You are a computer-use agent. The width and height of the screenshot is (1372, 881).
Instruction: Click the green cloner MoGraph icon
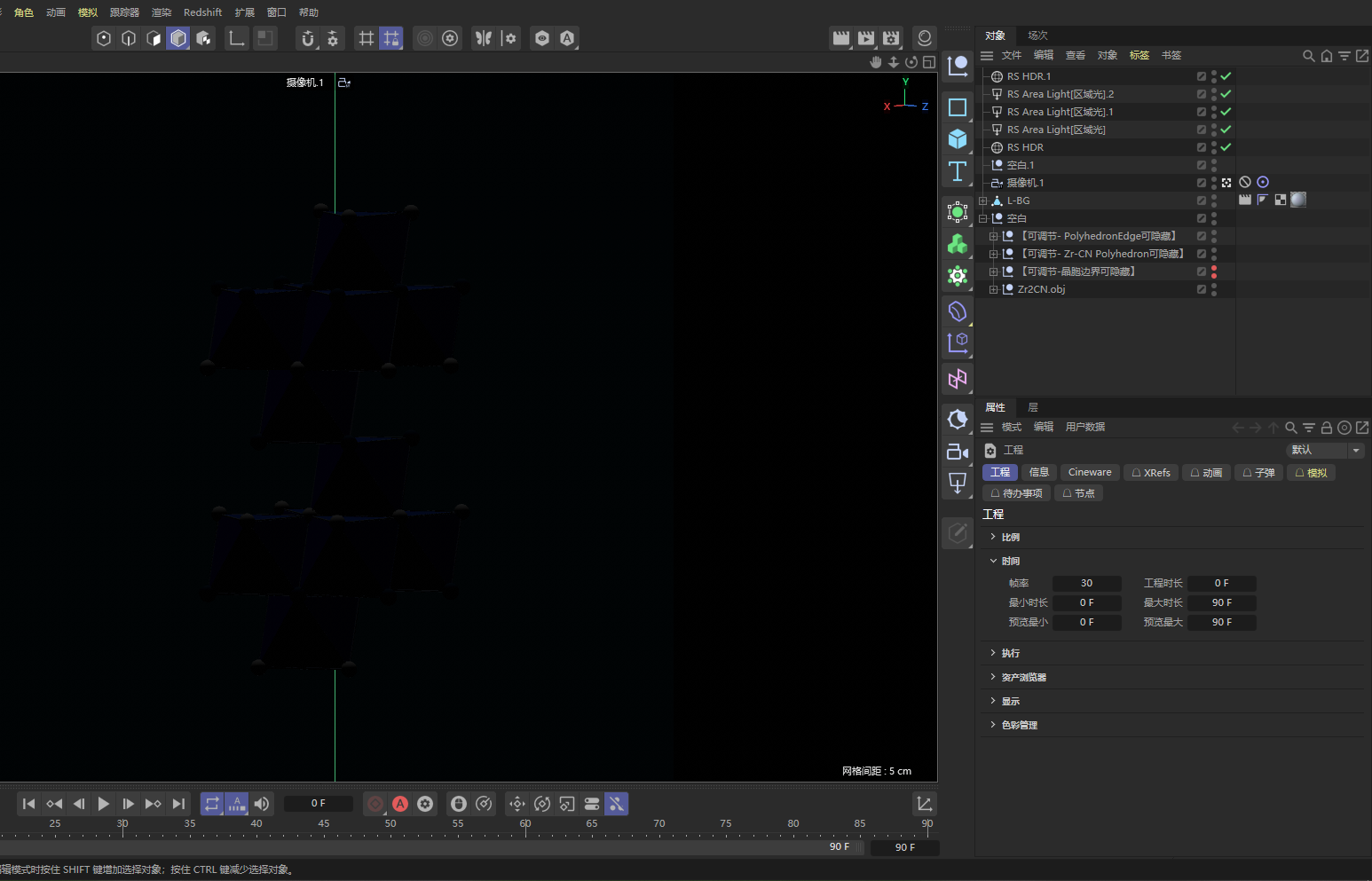(958, 244)
